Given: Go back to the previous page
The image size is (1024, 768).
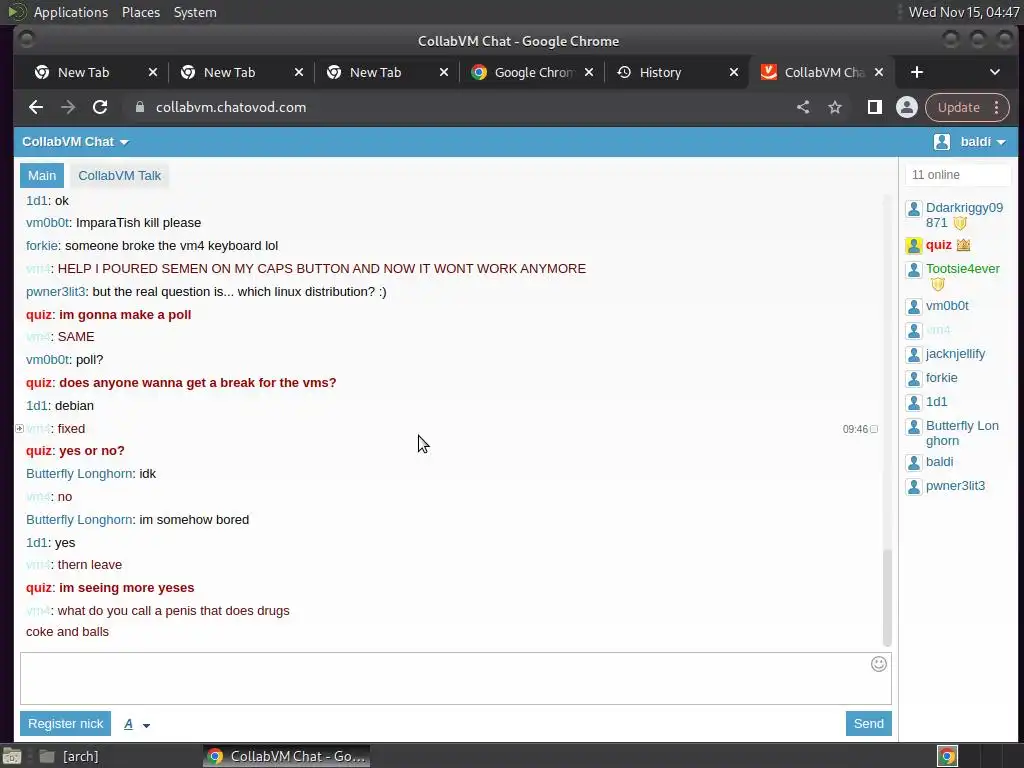Looking at the screenshot, I should [36, 107].
